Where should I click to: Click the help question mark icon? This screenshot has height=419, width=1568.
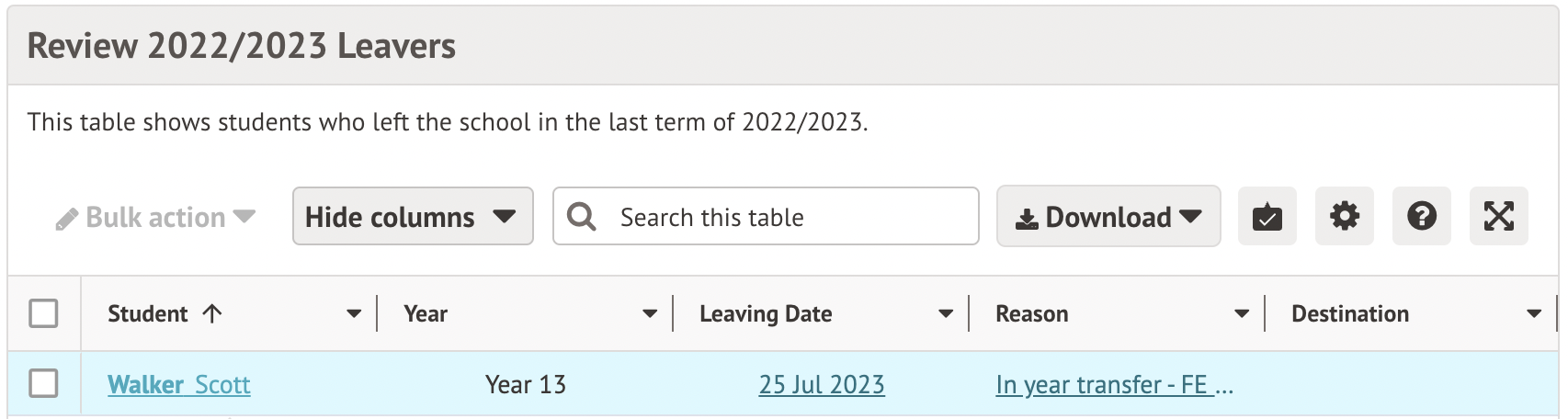(x=1421, y=217)
